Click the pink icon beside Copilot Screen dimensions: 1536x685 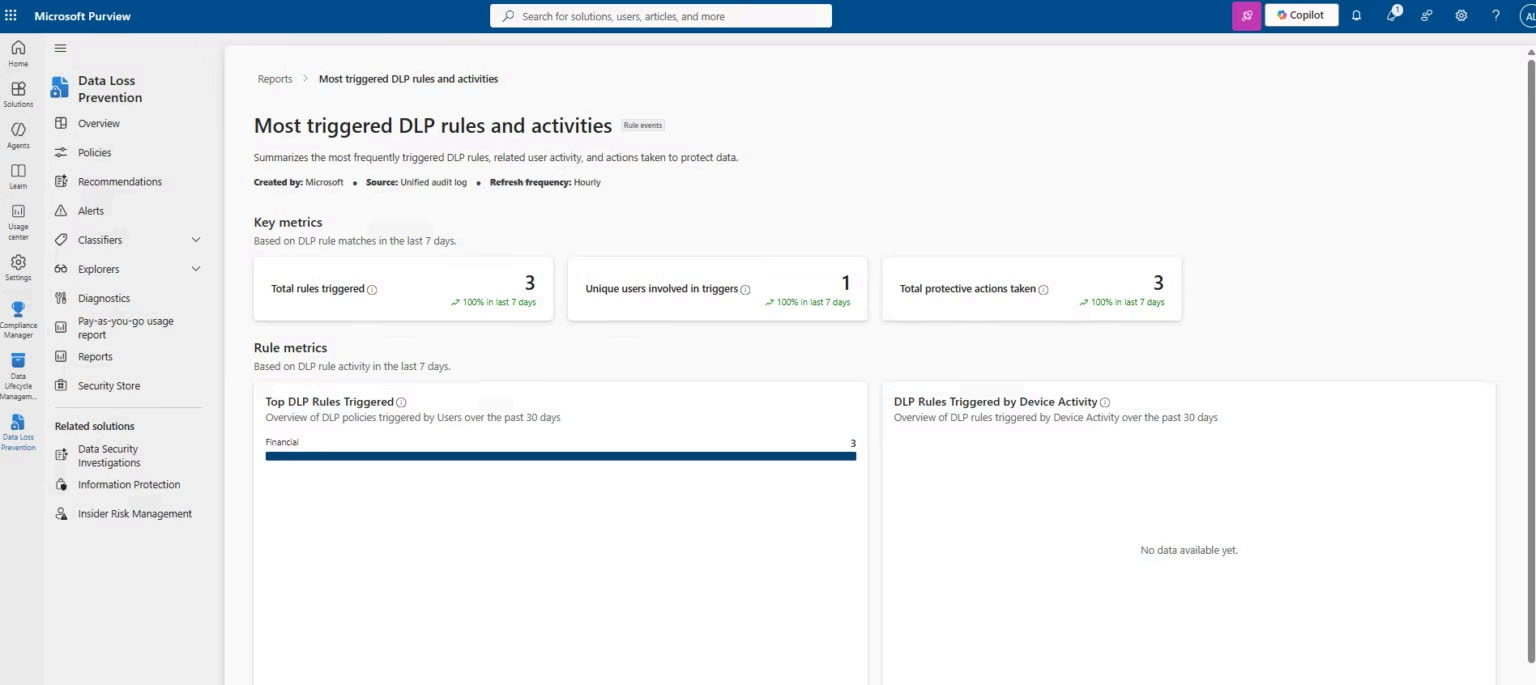pyautogui.click(x=1247, y=16)
